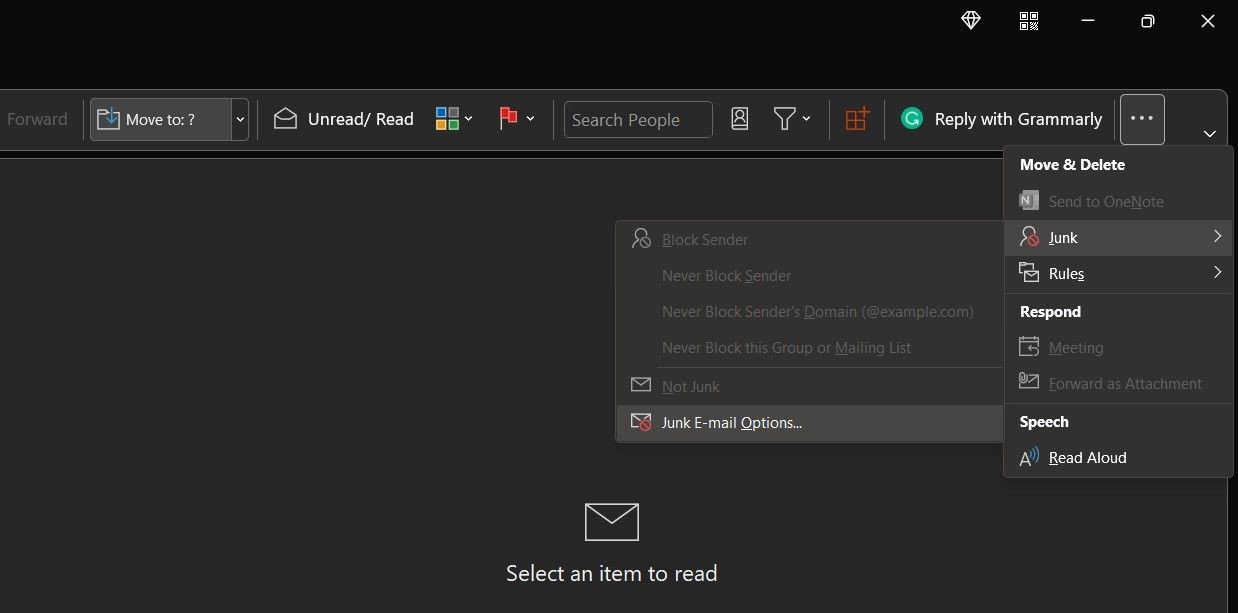Screen dimensions: 1238x613
Task: Click the Not Junk envelope icon
Action: click(641, 385)
